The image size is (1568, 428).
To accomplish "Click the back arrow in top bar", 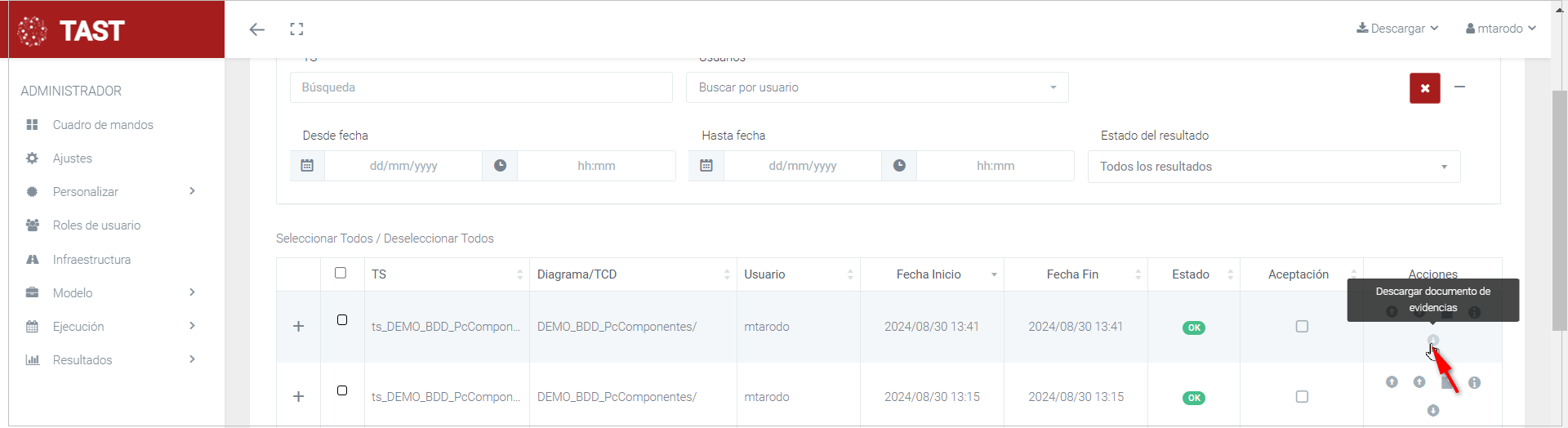I will tap(257, 29).
